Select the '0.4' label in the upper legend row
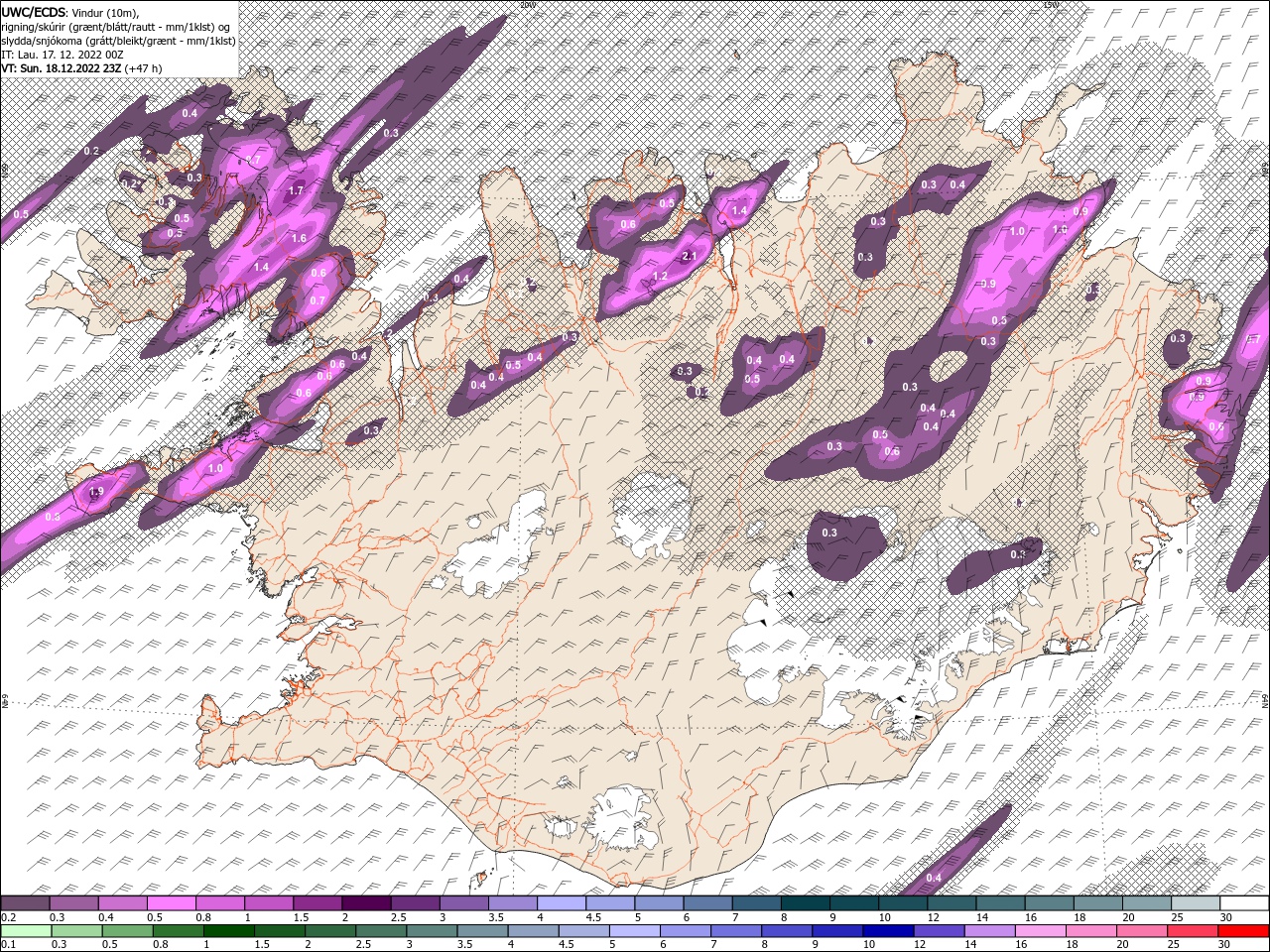Viewport: 1270px width, 952px height. click(x=106, y=917)
